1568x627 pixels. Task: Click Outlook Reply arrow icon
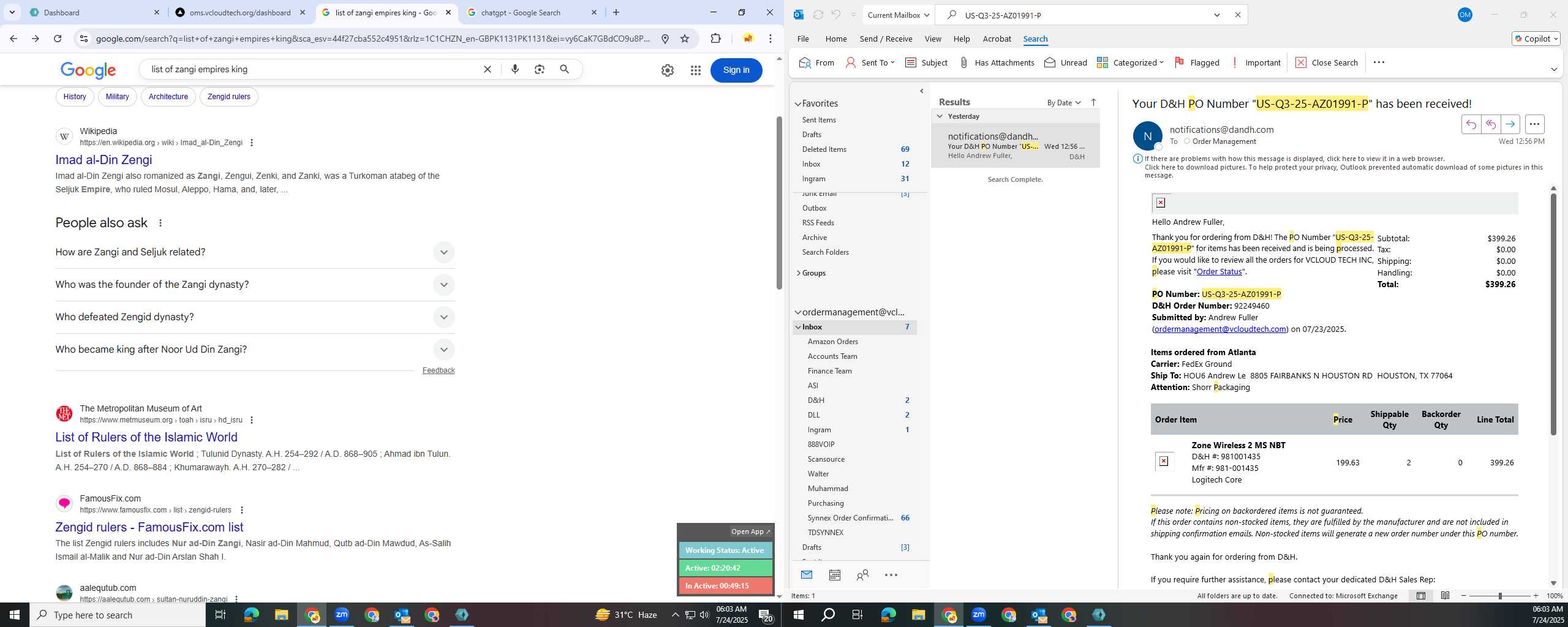tap(1471, 124)
